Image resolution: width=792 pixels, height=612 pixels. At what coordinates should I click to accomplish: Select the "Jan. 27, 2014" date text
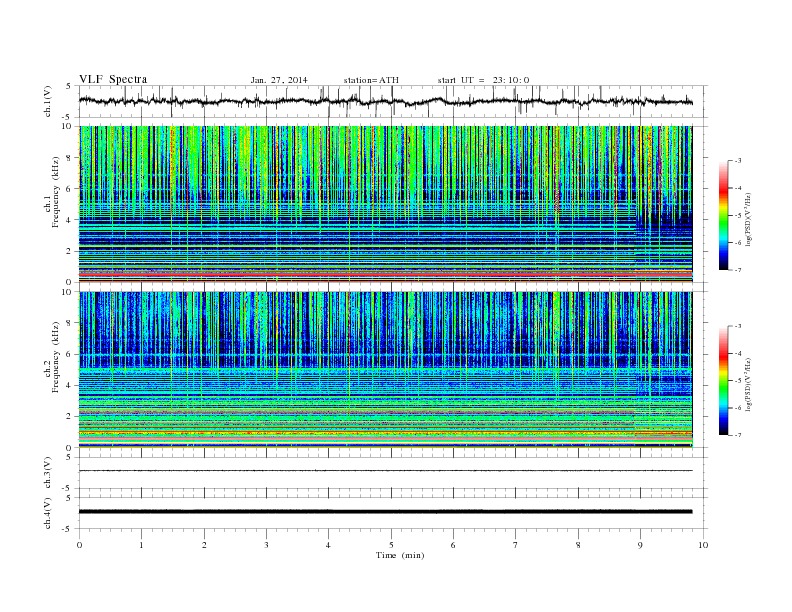pyautogui.click(x=279, y=80)
